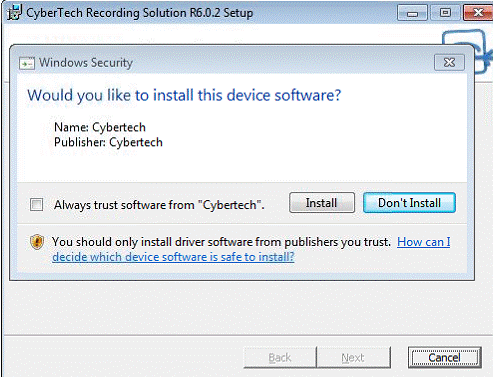Click the Windows Security title text
The height and width of the screenshot is (377, 493).
86,63
